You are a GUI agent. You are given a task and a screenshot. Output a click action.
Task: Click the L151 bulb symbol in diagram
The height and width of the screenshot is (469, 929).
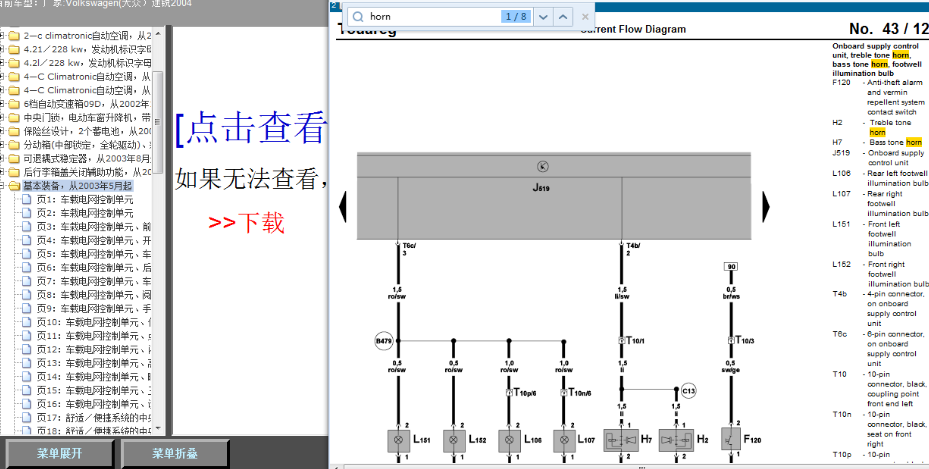[x=398, y=440]
